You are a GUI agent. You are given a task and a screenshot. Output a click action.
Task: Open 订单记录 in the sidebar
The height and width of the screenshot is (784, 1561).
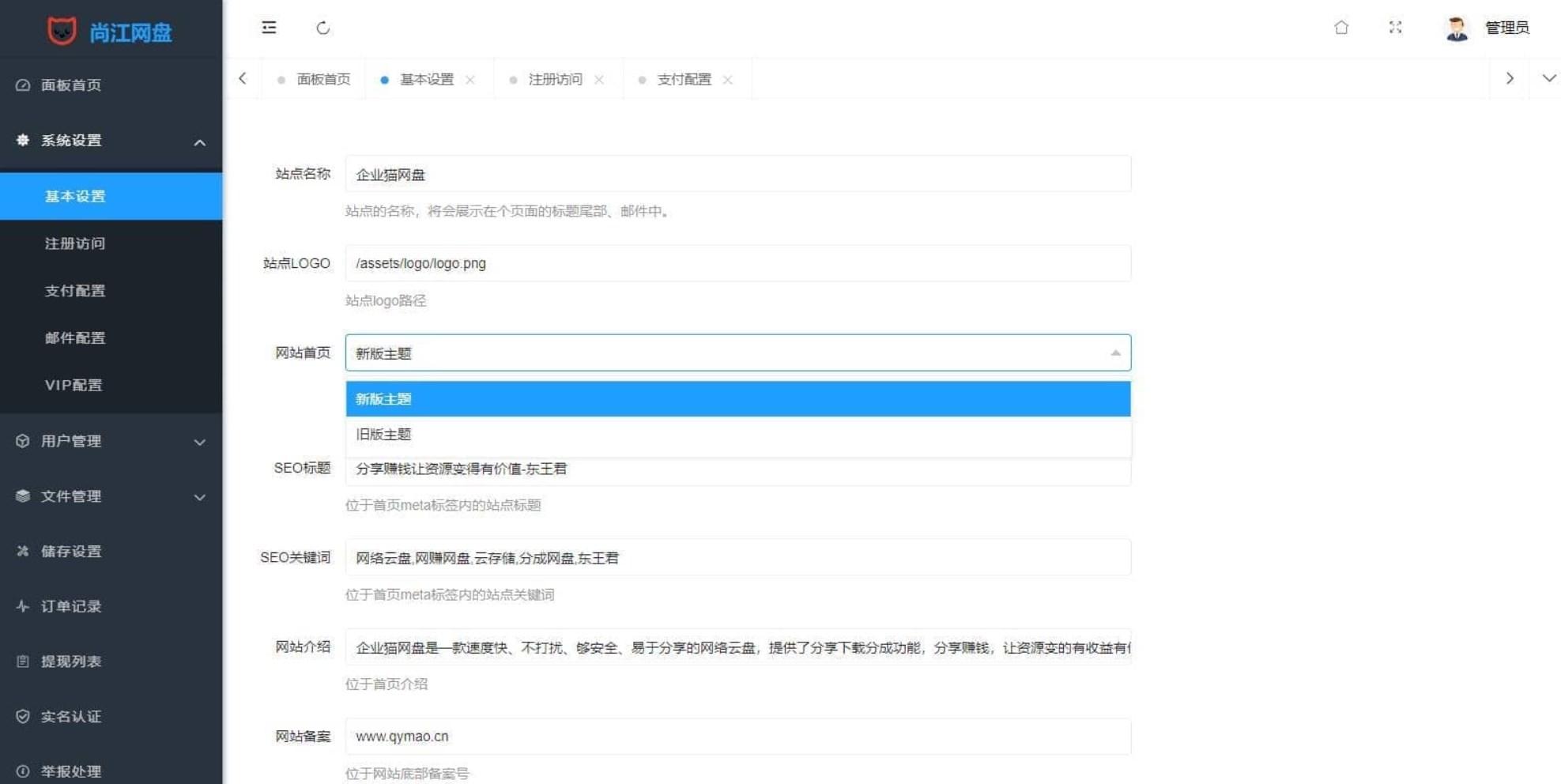(111, 606)
